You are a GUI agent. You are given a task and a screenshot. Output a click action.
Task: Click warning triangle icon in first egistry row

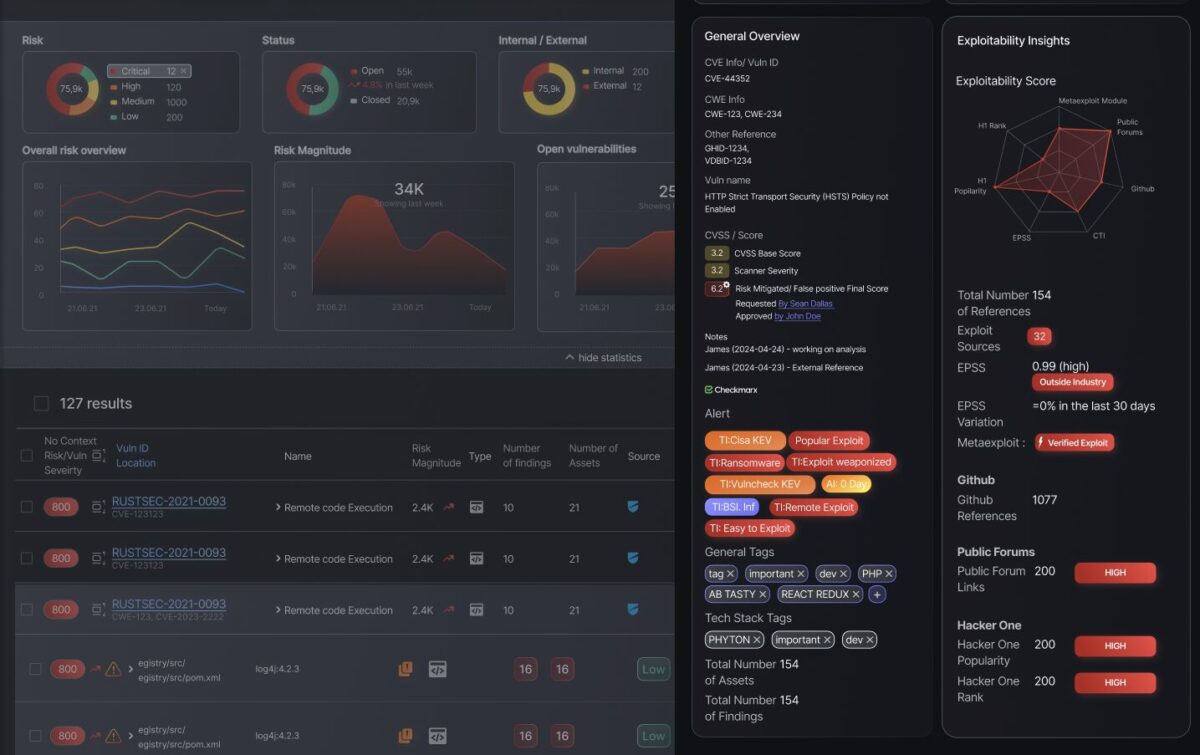coord(113,669)
